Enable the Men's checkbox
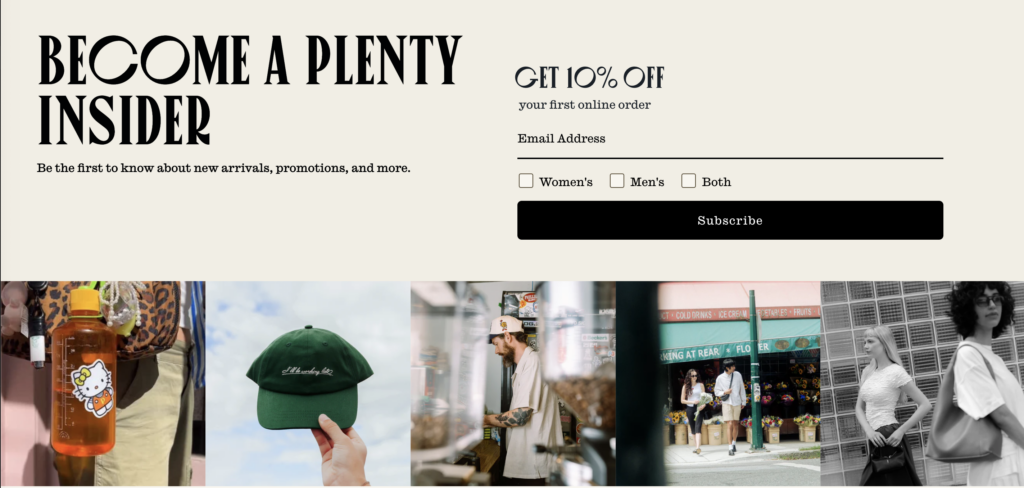The image size is (1024, 488). [x=616, y=181]
